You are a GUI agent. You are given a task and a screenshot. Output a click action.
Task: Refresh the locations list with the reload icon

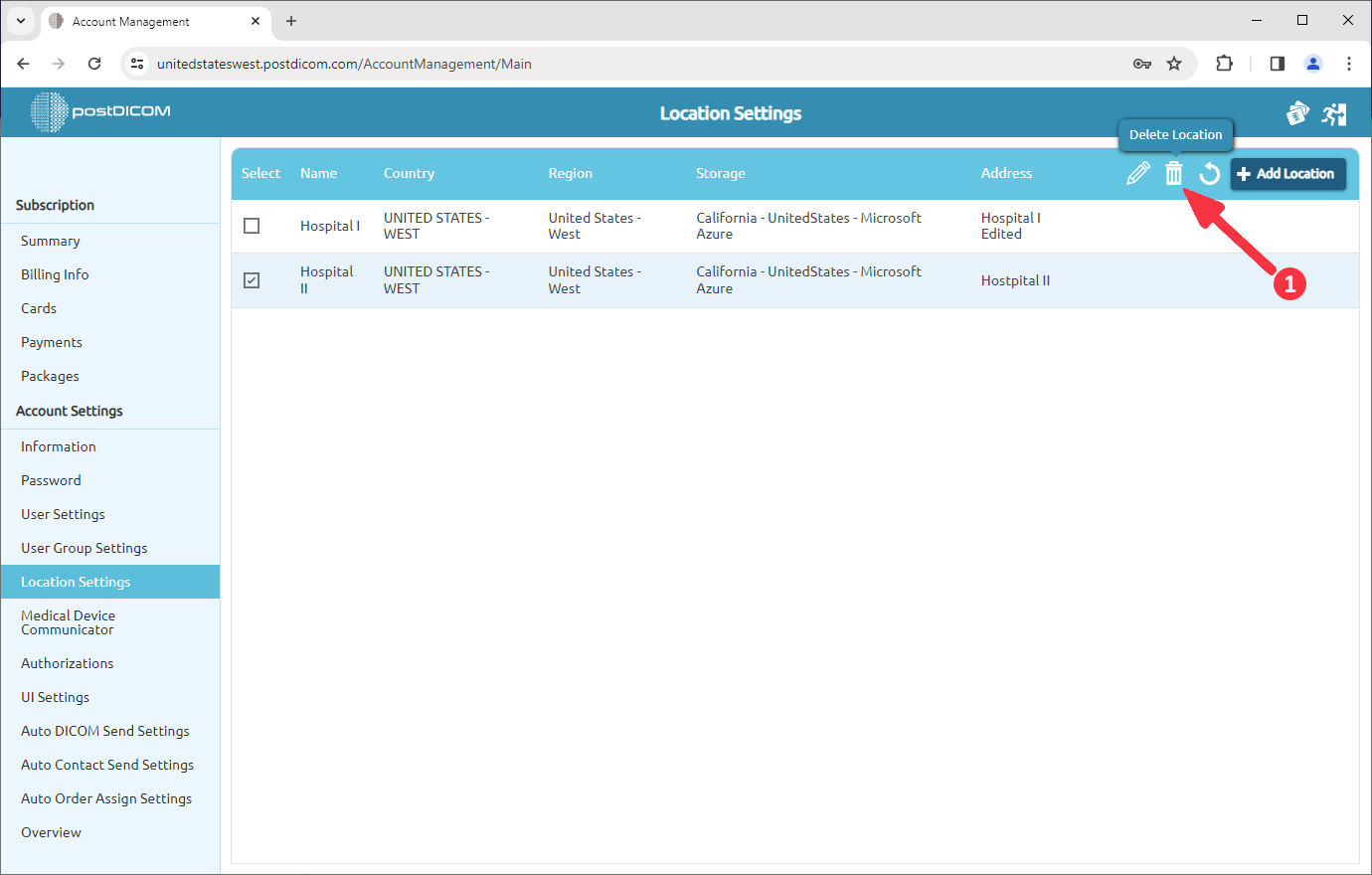click(x=1209, y=173)
